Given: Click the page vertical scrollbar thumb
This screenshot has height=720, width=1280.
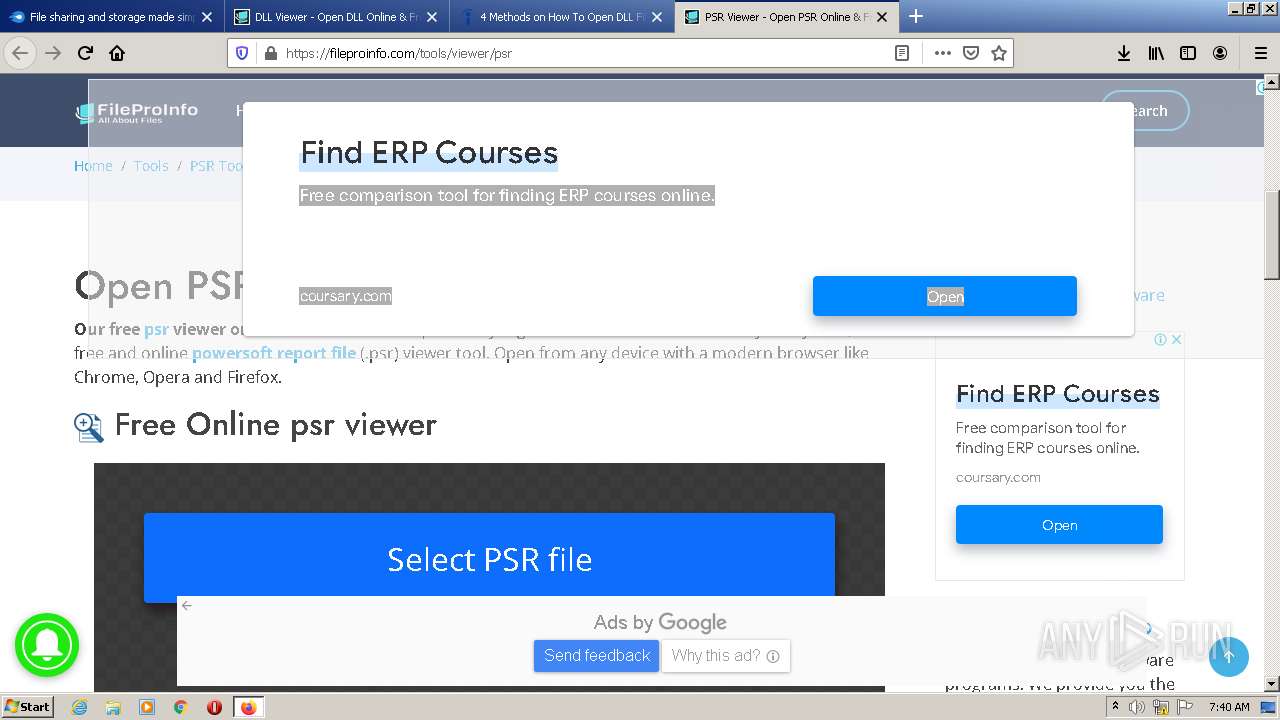Looking at the screenshot, I should [x=1272, y=235].
